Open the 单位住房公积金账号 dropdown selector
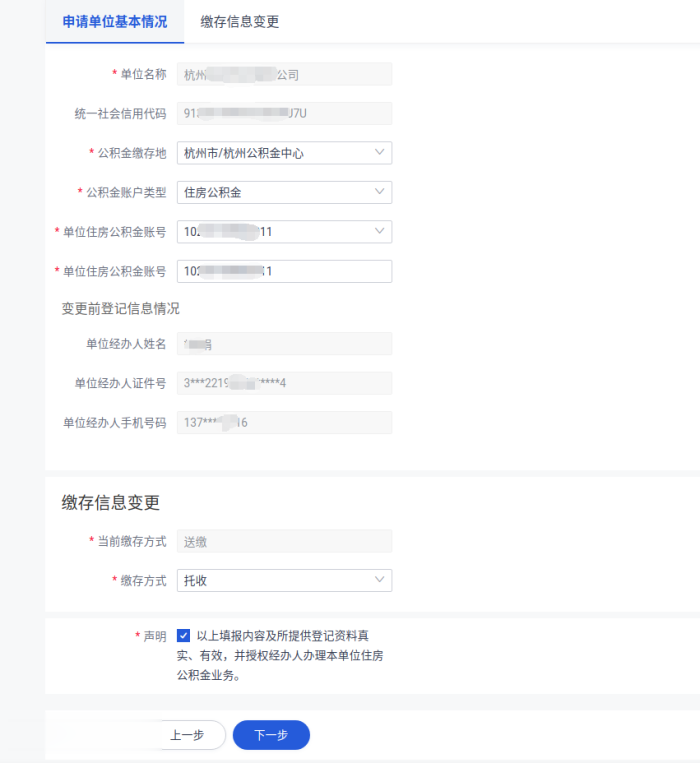The image size is (700, 763). (x=284, y=232)
